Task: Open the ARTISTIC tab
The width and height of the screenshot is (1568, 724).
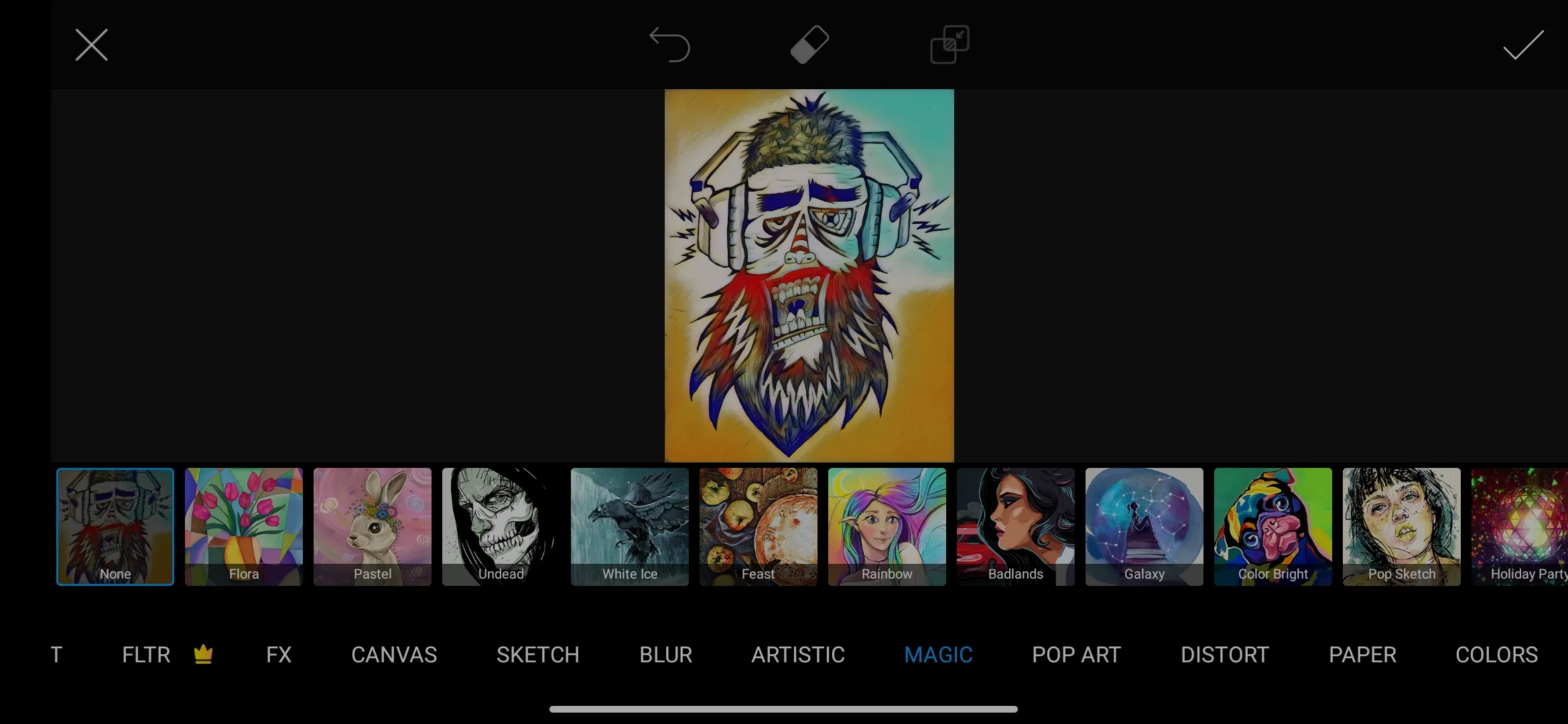Action: 798,654
